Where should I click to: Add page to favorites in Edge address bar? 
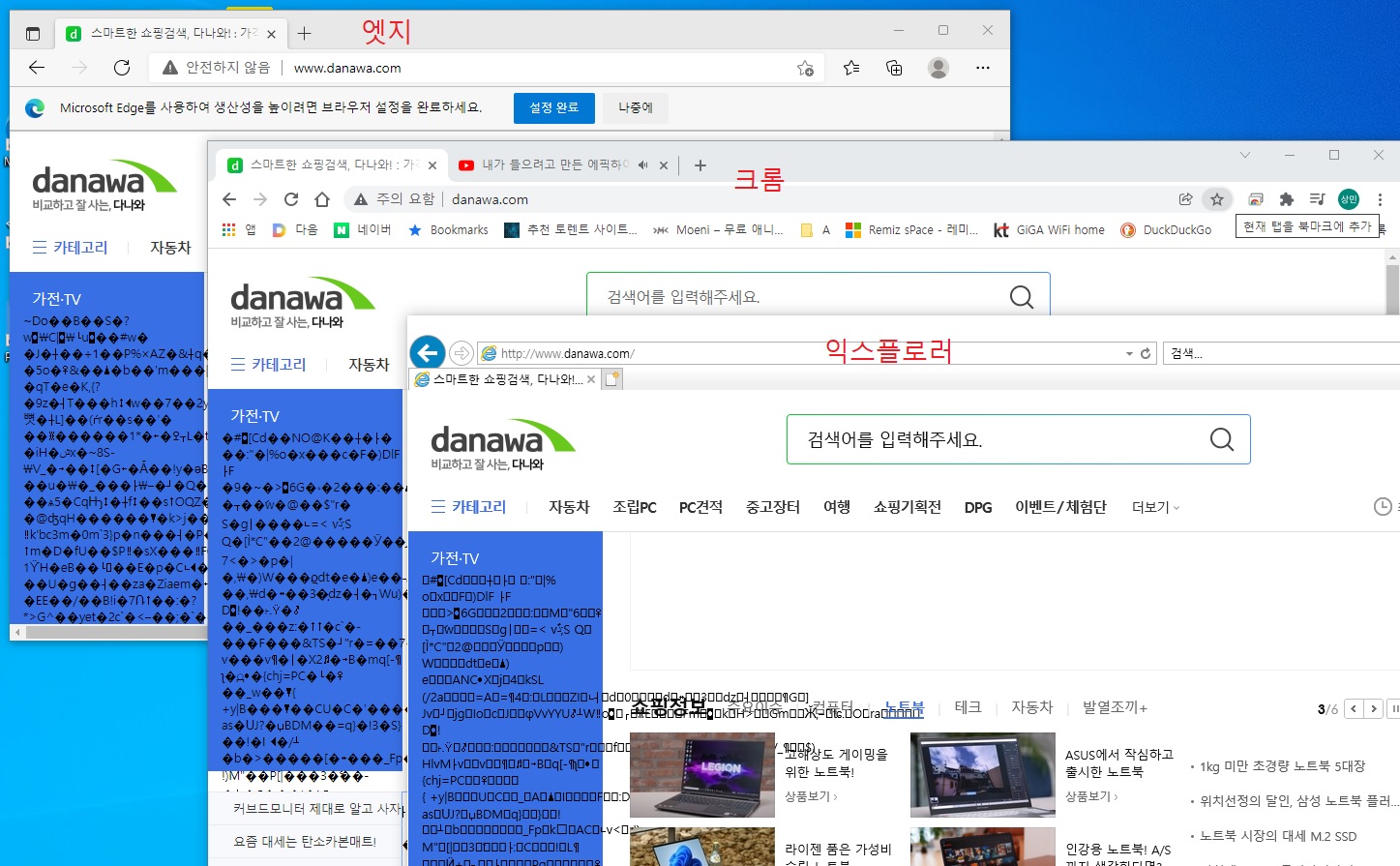pos(805,68)
